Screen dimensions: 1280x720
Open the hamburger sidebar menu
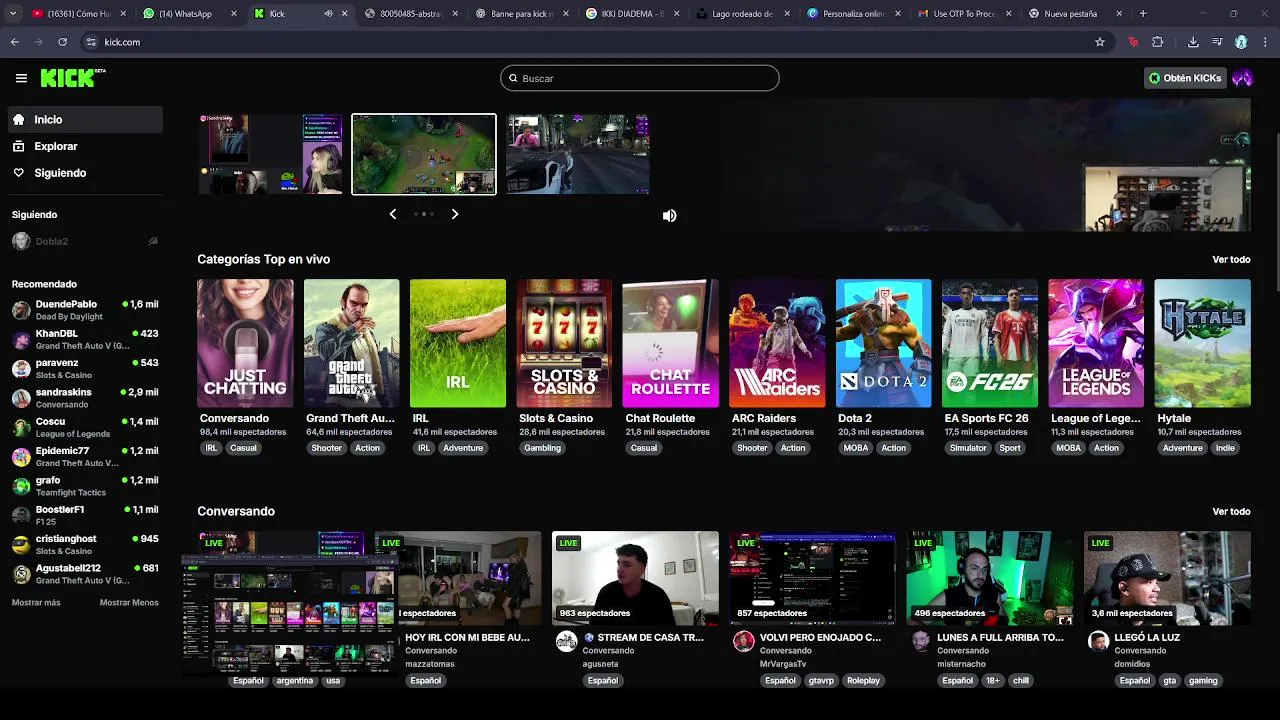[x=21, y=78]
